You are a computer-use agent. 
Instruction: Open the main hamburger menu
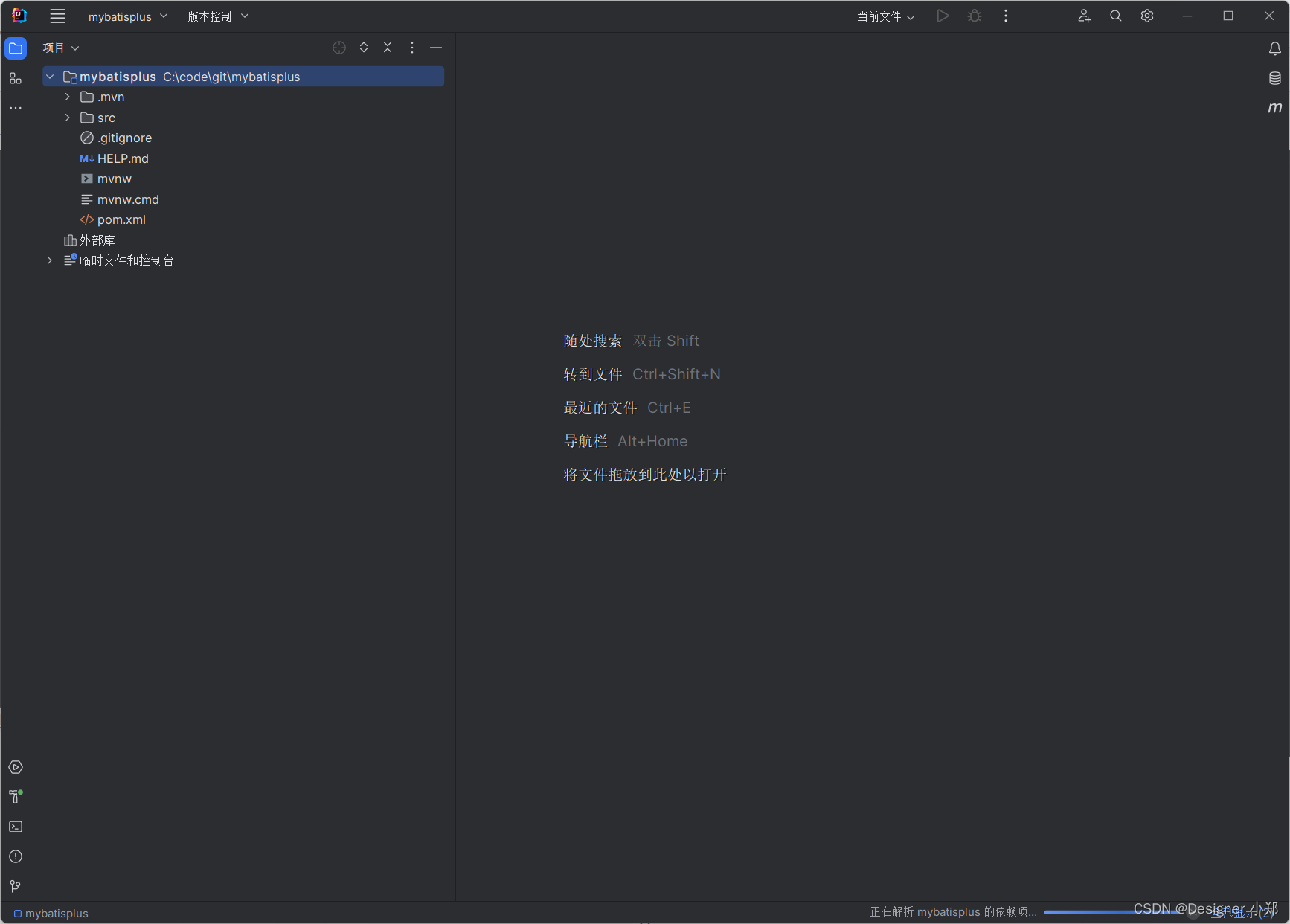(x=57, y=16)
